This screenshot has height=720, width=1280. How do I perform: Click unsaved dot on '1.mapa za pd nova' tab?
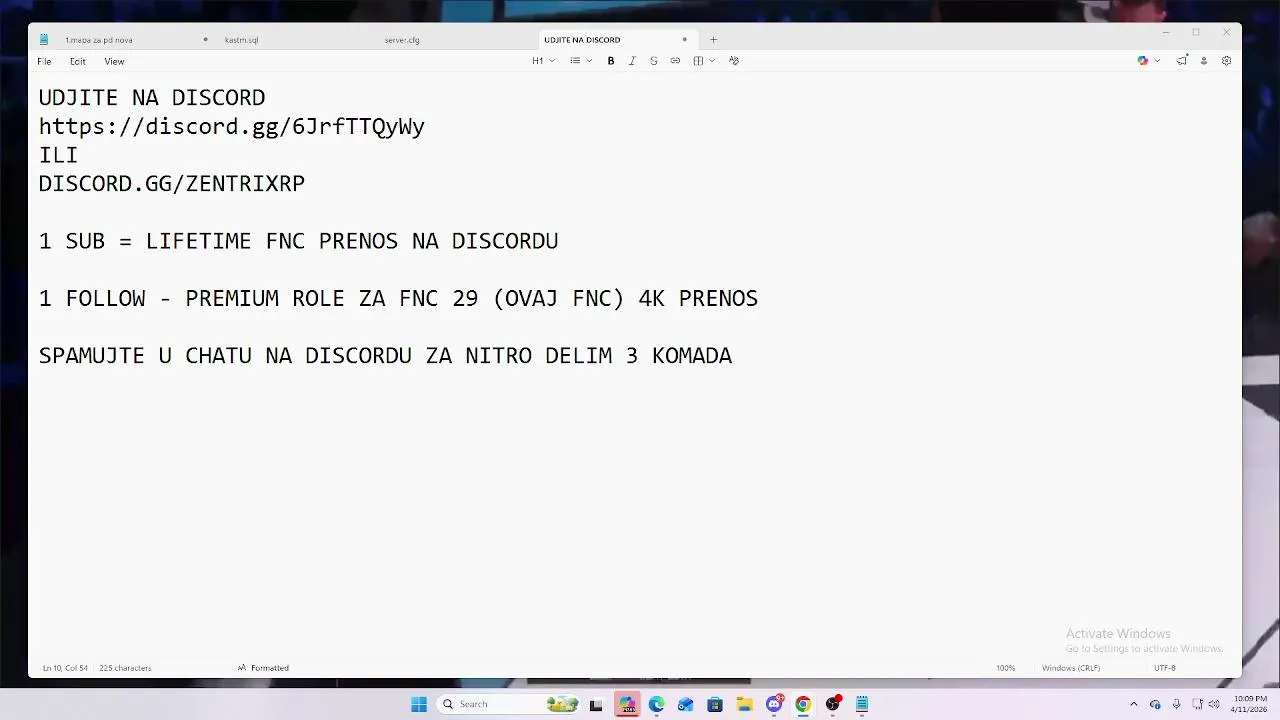click(x=205, y=40)
